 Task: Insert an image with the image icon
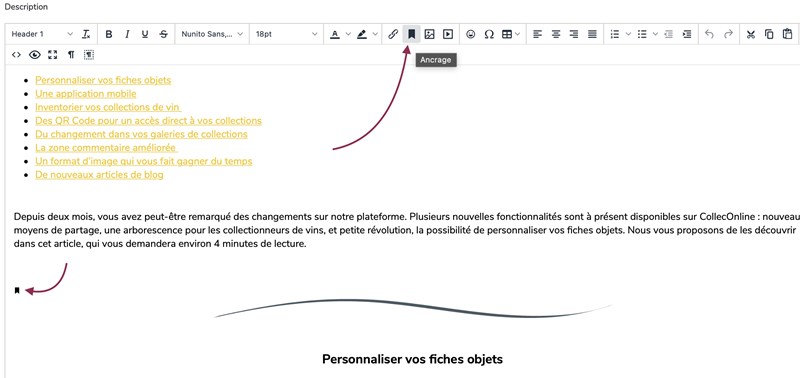(430, 34)
